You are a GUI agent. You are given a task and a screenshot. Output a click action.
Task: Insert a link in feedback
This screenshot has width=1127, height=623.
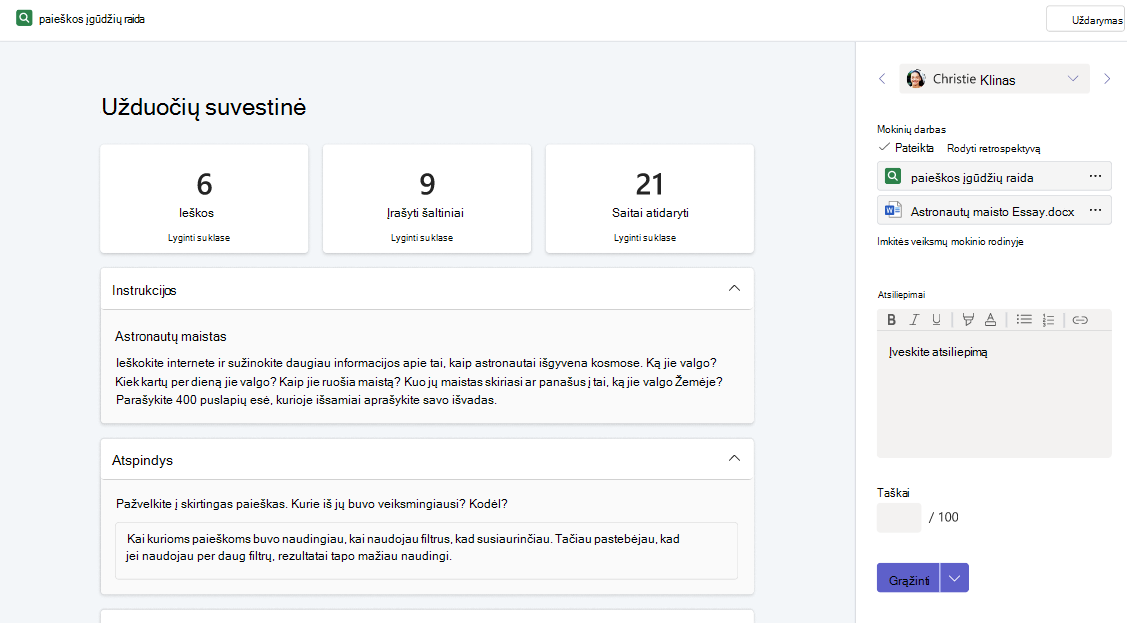[1080, 320]
